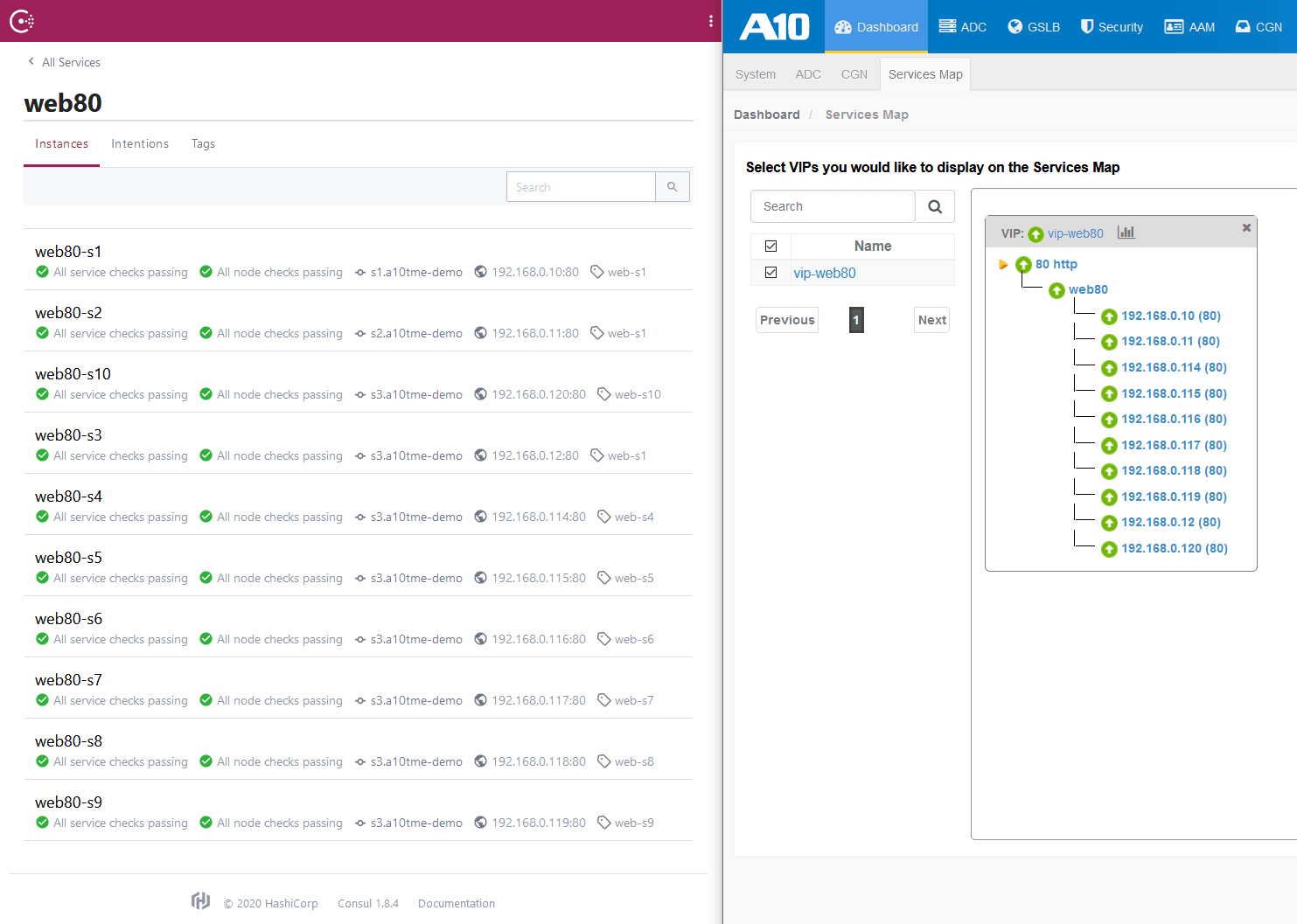The height and width of the screenshot is (924, 1297).
Task: Click the magnifier icon in Consul search
Action: [x=672, y=187]
